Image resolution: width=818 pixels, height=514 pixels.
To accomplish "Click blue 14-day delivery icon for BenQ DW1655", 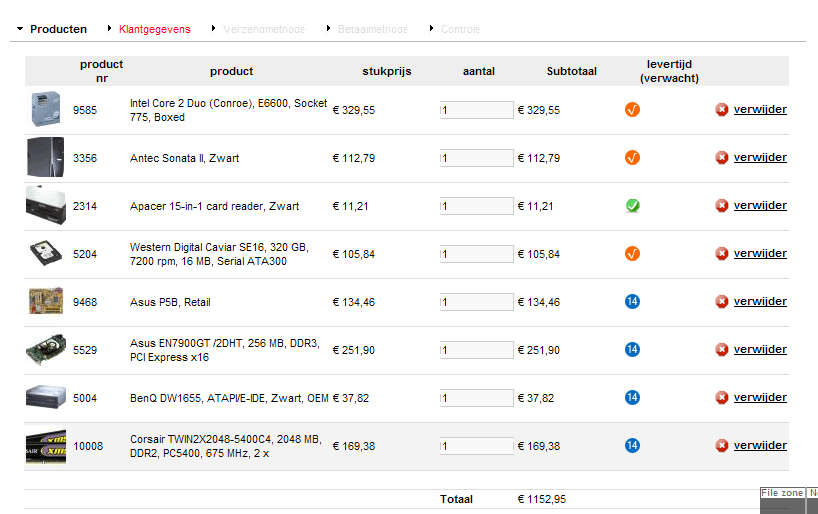I will point(632,398).
